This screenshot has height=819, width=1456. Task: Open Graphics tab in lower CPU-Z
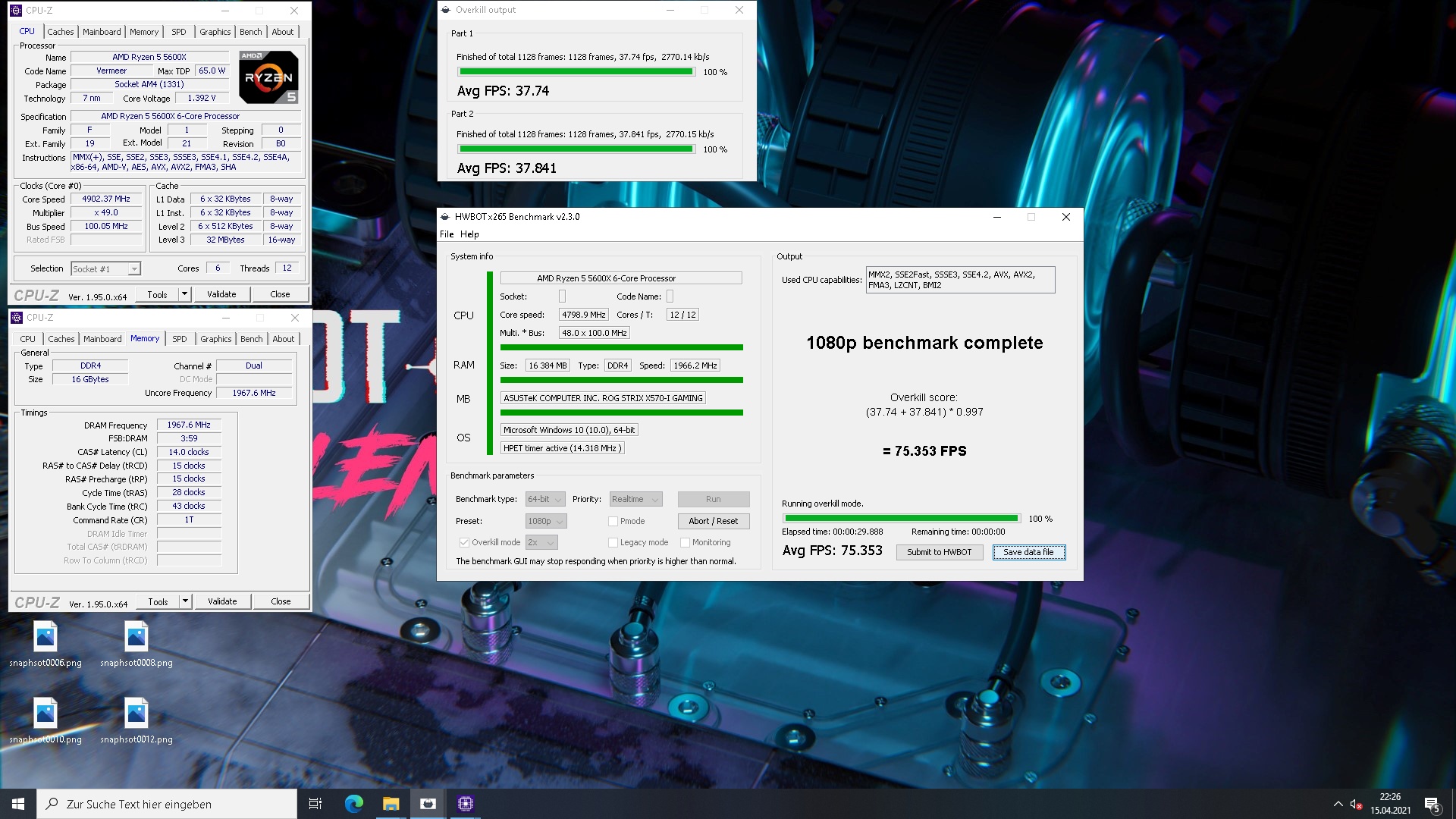(216, 339)
